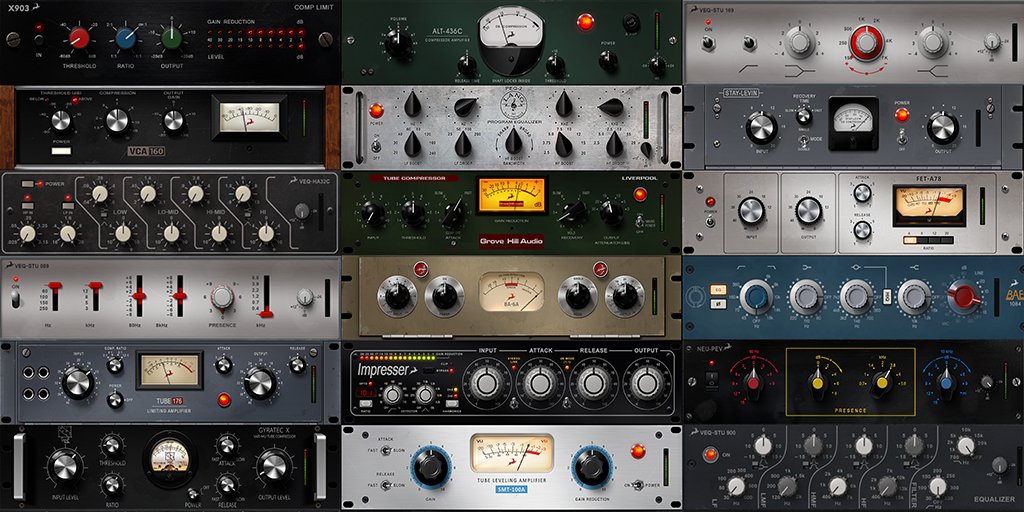1024x512 pixels.
Task: Click the THRESHOLD knob on GYRATEC X
Action: (x=112, y=445)
